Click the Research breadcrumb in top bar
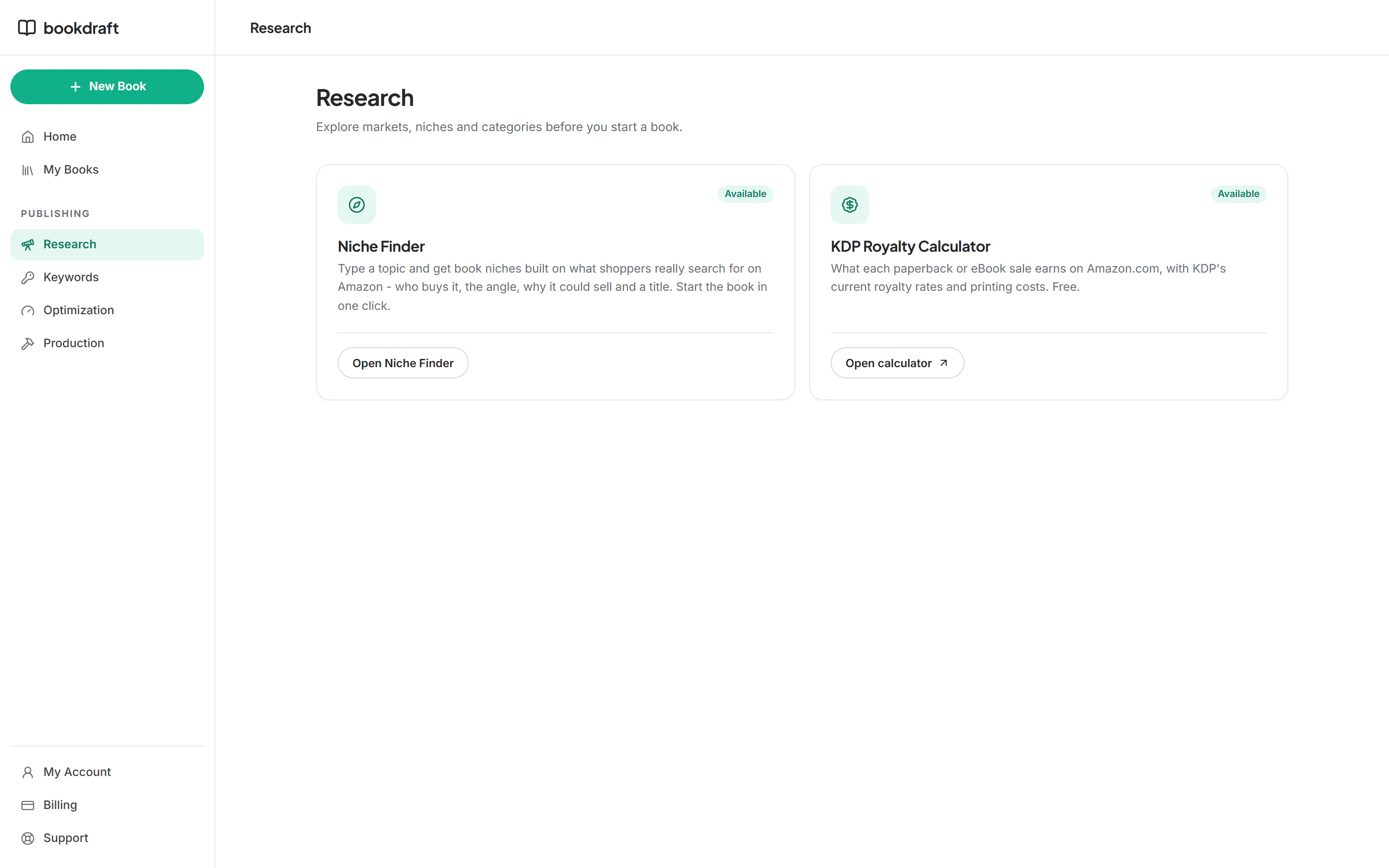1389x868 pixels. point(280,28)
